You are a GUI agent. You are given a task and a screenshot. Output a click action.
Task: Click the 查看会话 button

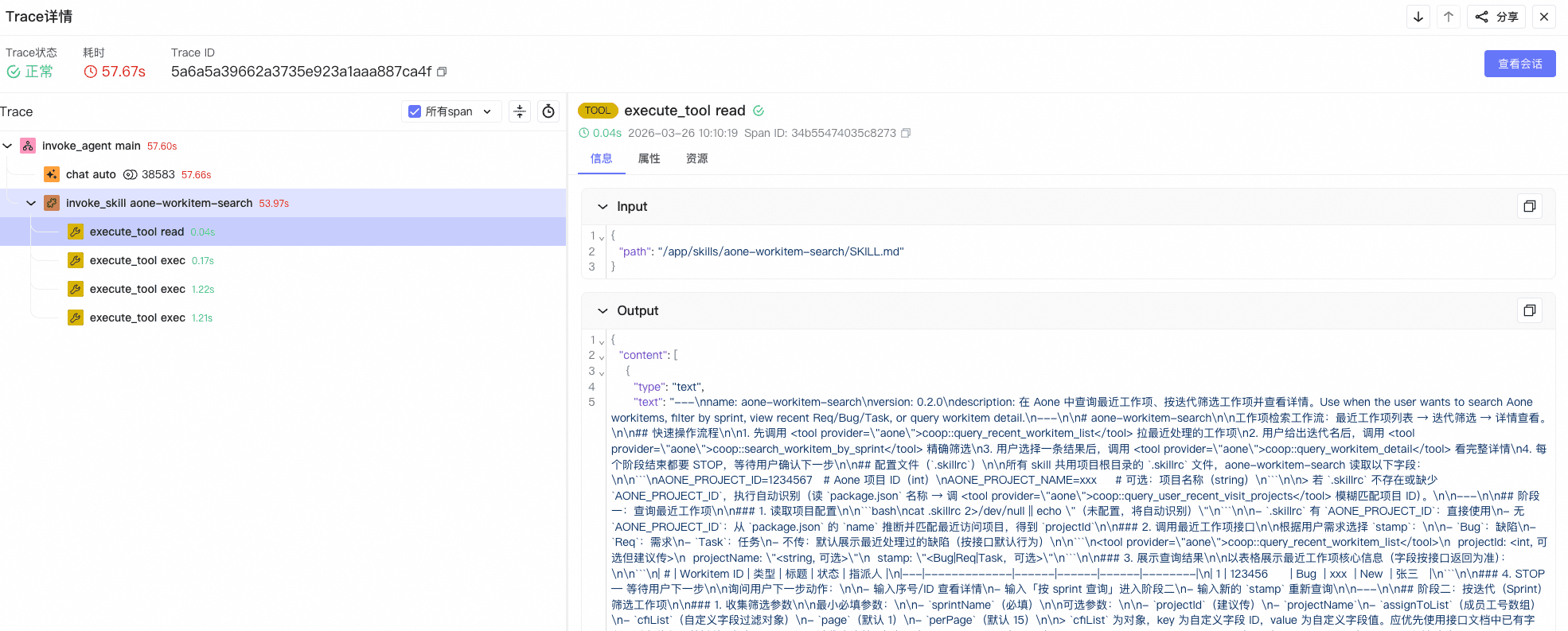[1520, 64]
